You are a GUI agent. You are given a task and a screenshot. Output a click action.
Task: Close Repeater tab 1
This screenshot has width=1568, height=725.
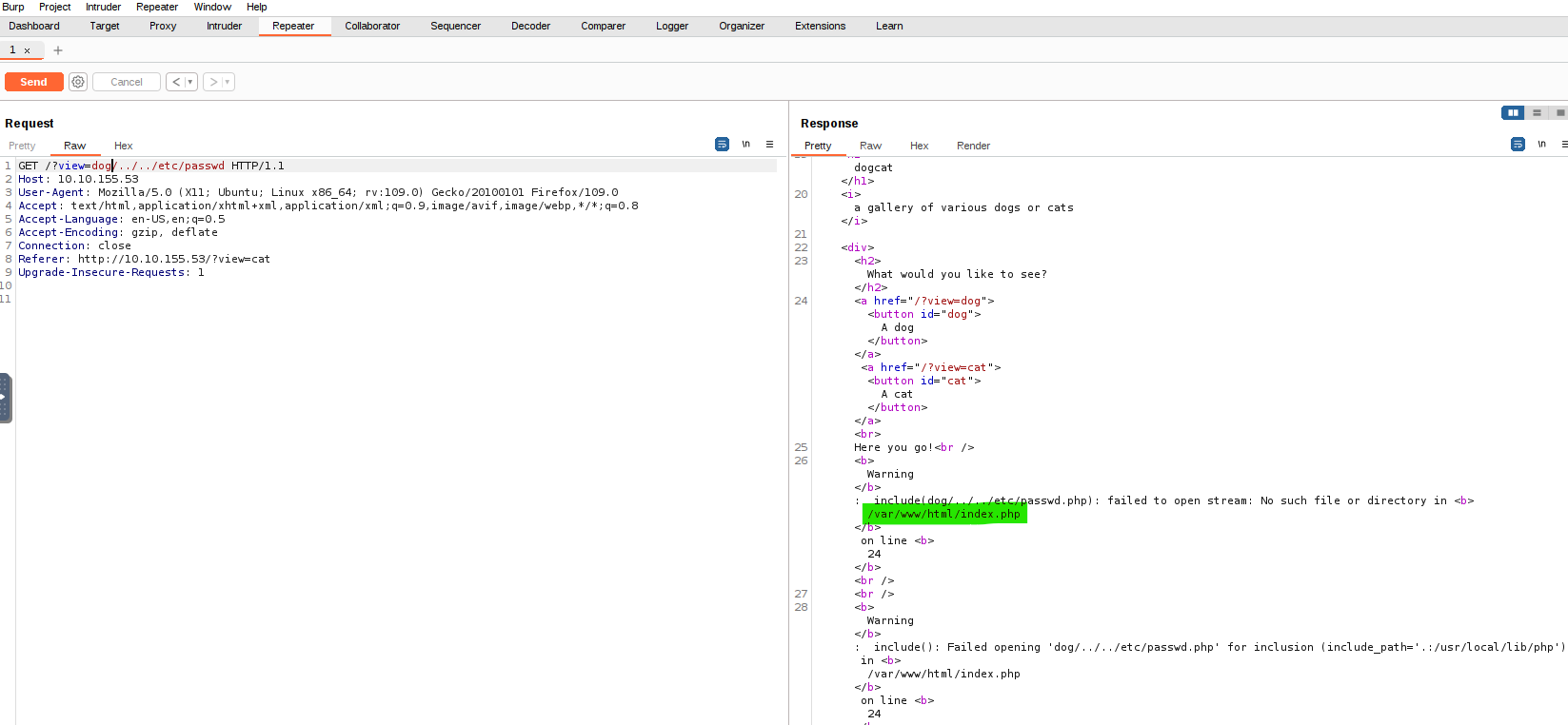pyautogui.click(x=28, y=50)
